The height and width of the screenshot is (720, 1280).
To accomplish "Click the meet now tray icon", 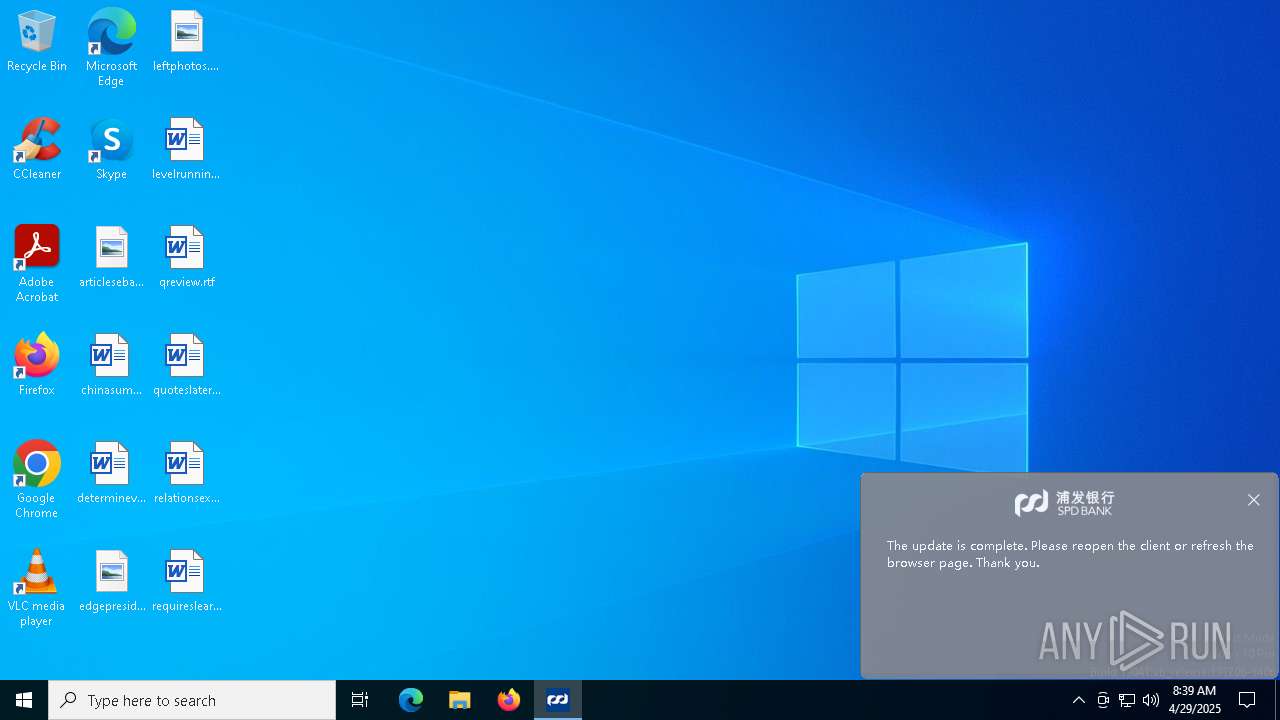I will point(1103,700).
